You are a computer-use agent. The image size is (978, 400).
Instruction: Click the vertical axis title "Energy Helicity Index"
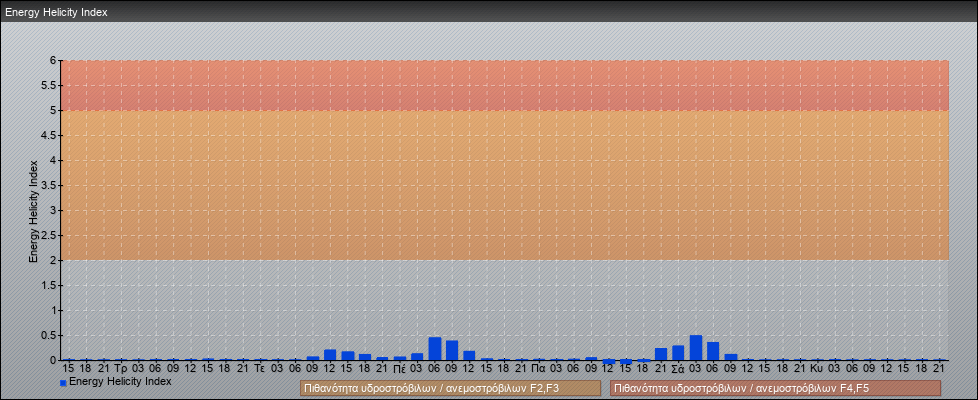pyautogui.click(x=34, y=212)
